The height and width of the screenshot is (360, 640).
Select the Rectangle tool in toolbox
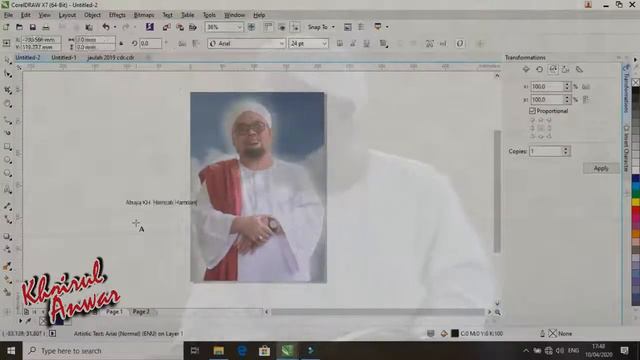click(x=8, y=146)
